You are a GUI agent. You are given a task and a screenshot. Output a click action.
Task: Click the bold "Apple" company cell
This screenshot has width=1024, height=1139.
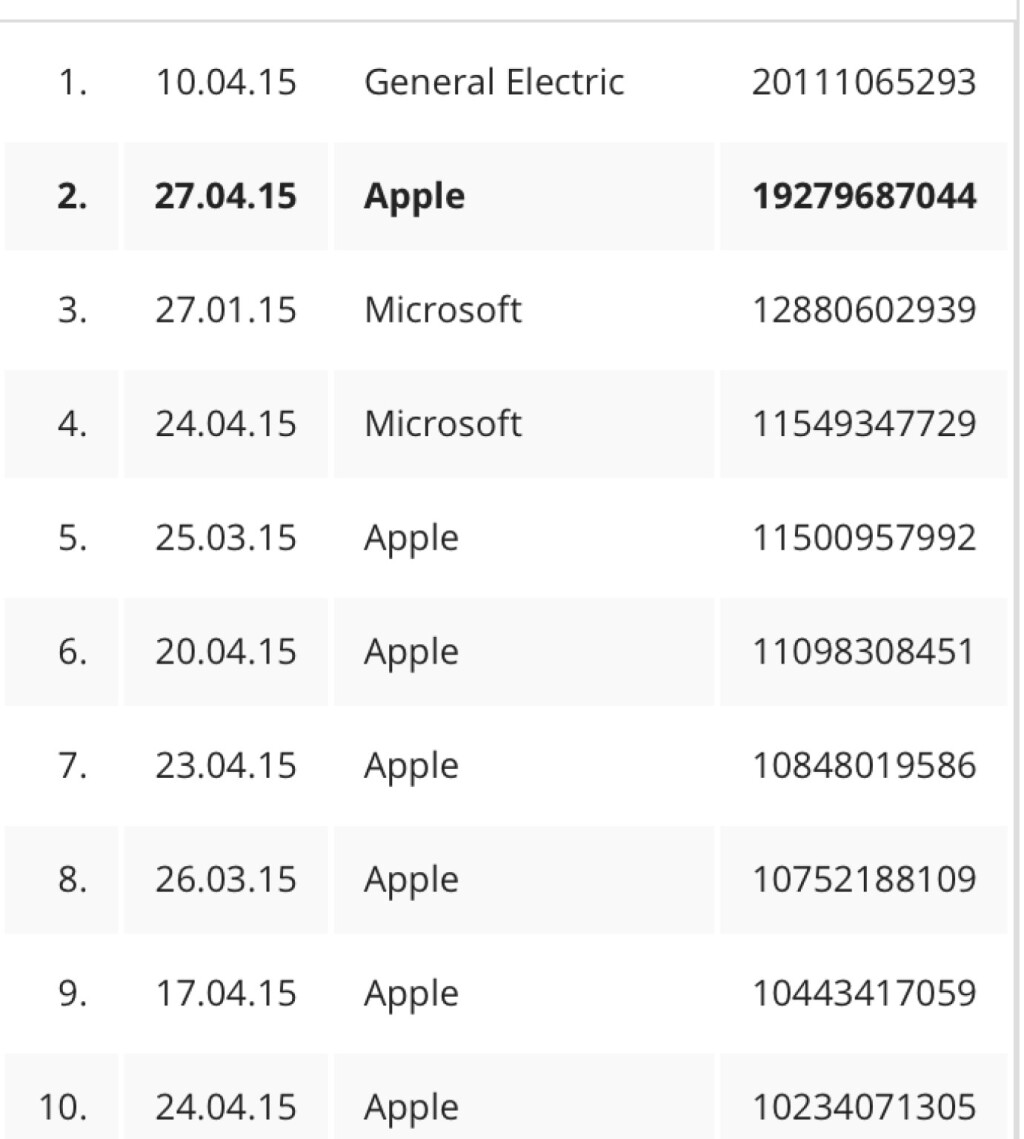[x=414, y=196]
